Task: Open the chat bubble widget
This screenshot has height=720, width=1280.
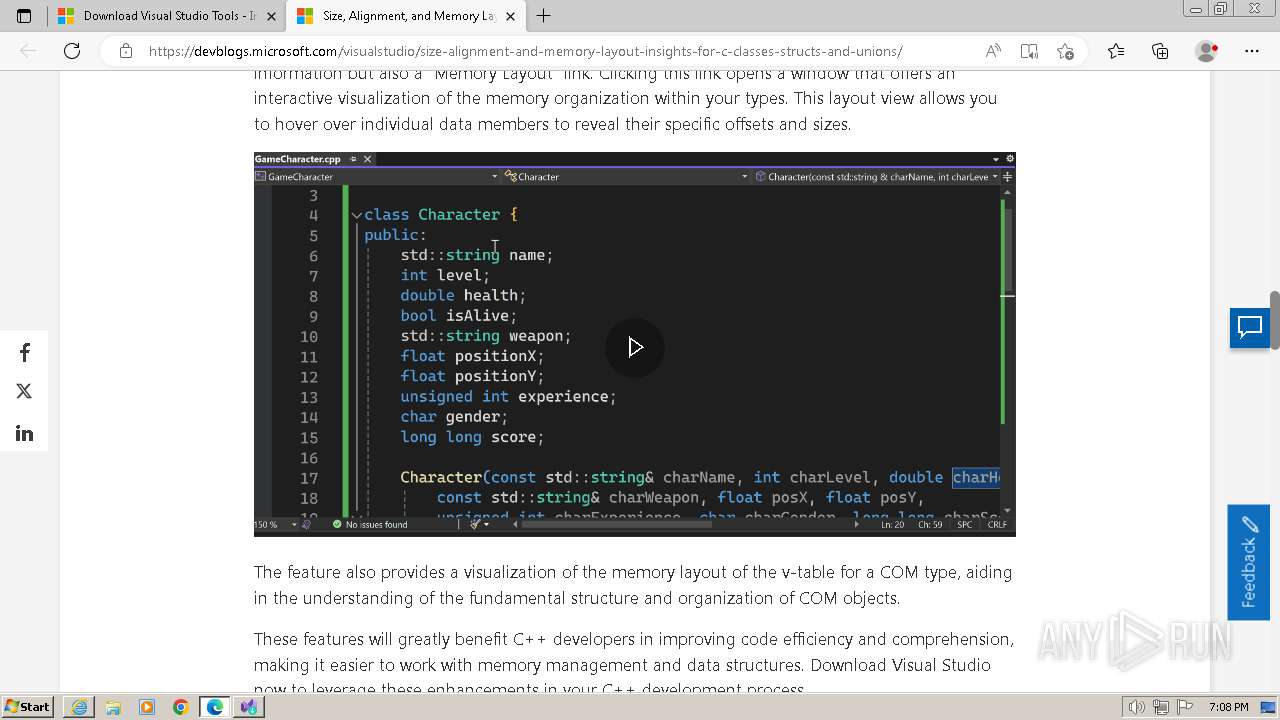Action: (x=1250, y=327)
